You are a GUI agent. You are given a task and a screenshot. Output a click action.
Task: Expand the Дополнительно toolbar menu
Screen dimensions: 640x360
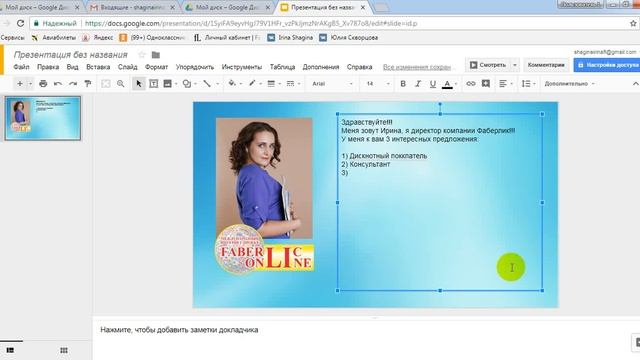point(569,84)
